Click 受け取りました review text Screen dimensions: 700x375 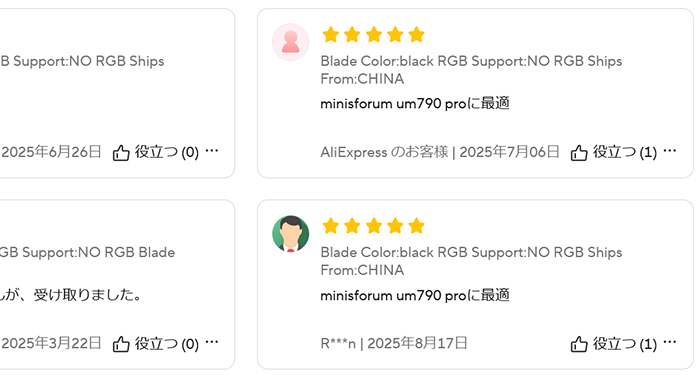[x=70, y=295]
